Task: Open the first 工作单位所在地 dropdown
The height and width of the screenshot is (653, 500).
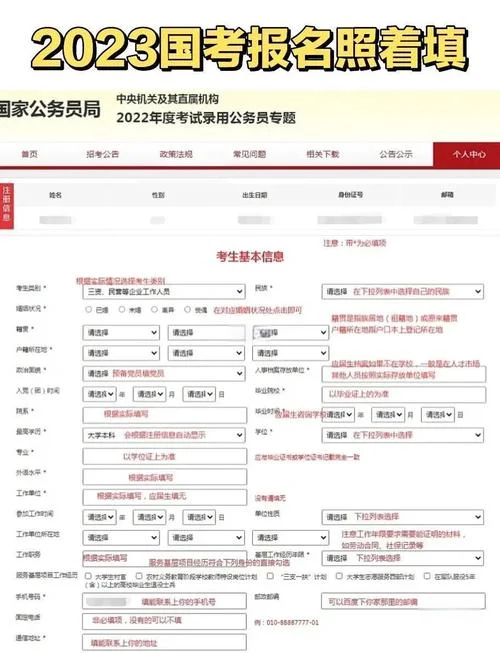Action: tap(121, 538)
